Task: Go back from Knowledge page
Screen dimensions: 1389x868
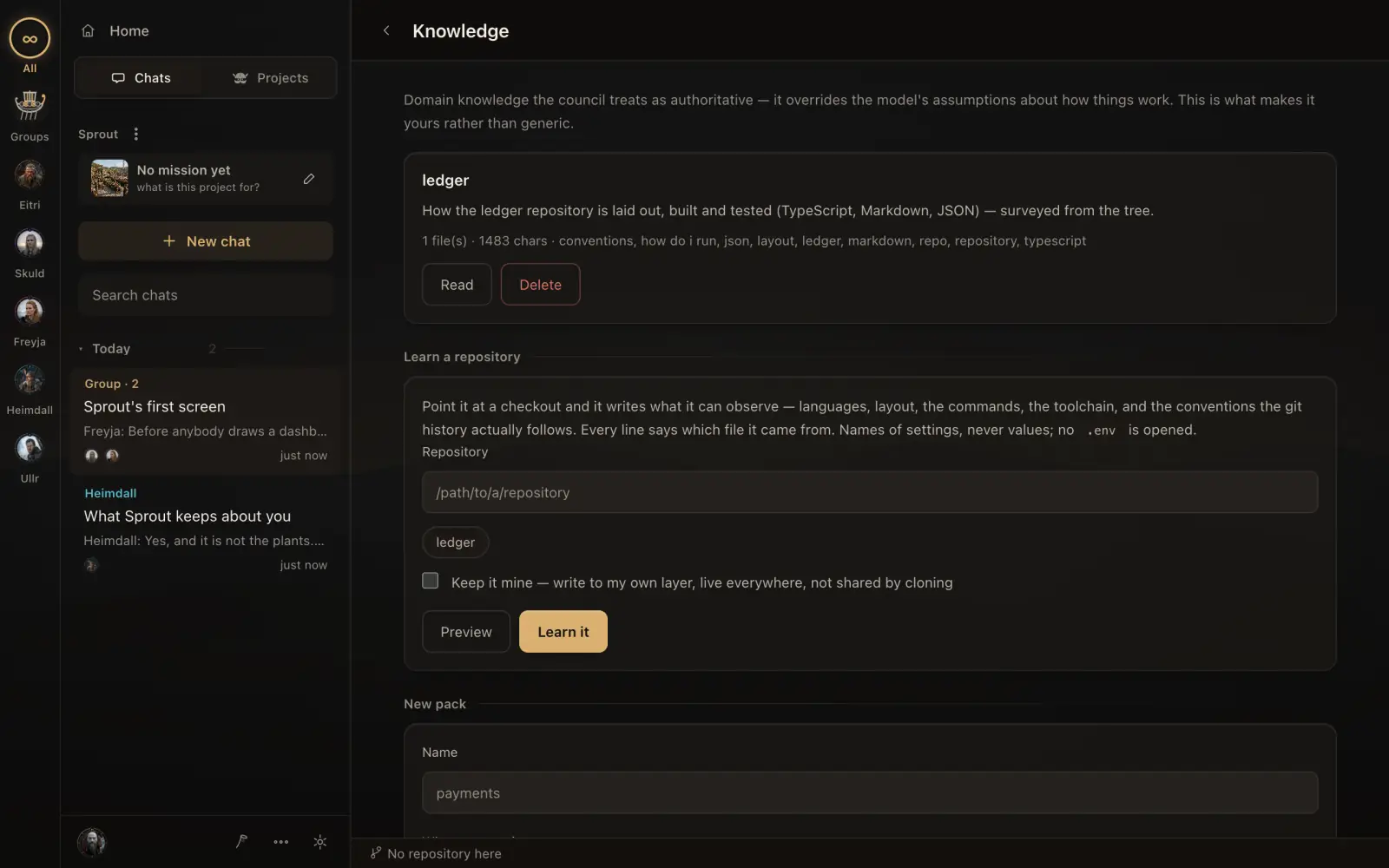Action: click(386, 30)
